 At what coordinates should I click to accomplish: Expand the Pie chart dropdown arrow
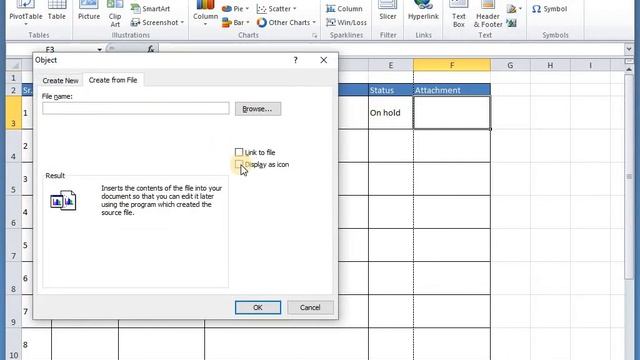tap(247, 9)
